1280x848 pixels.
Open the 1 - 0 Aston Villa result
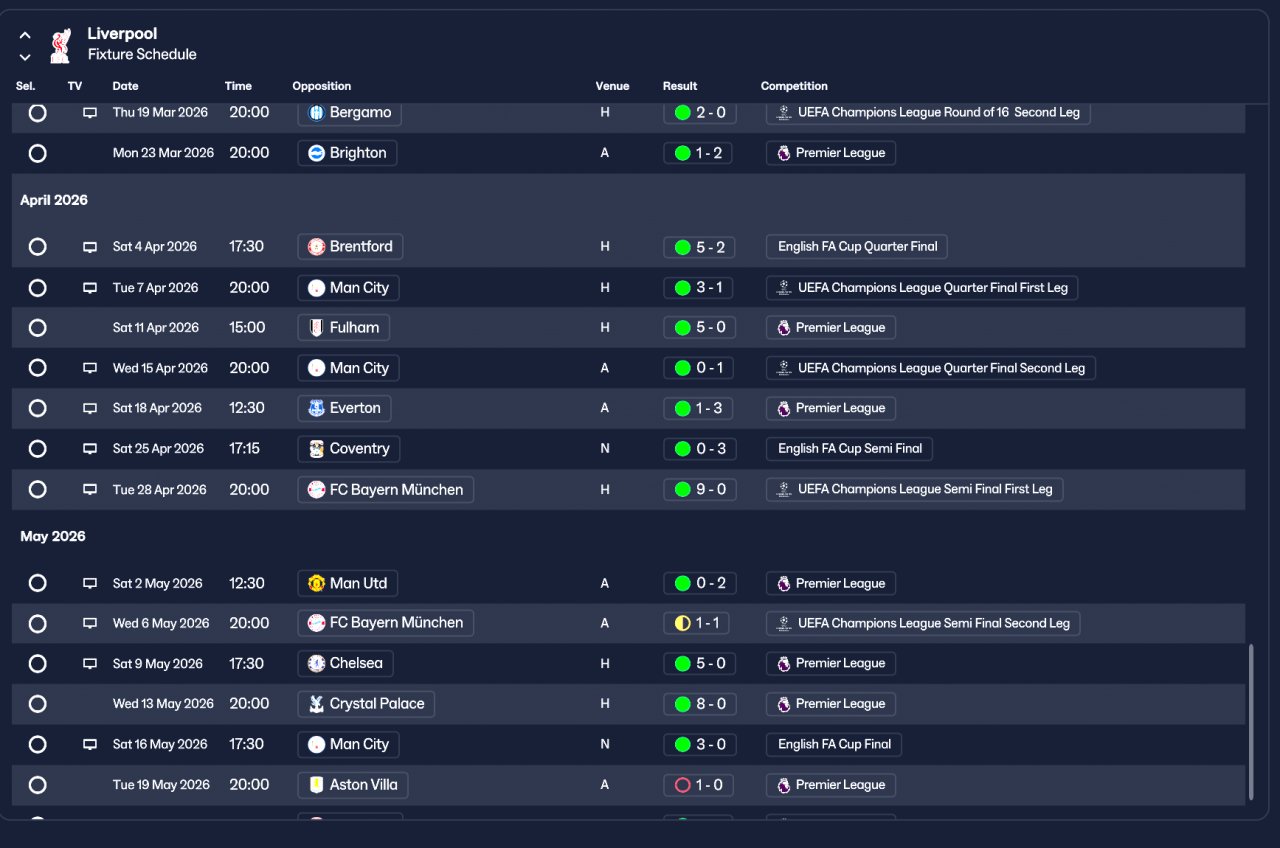point(699,785)
